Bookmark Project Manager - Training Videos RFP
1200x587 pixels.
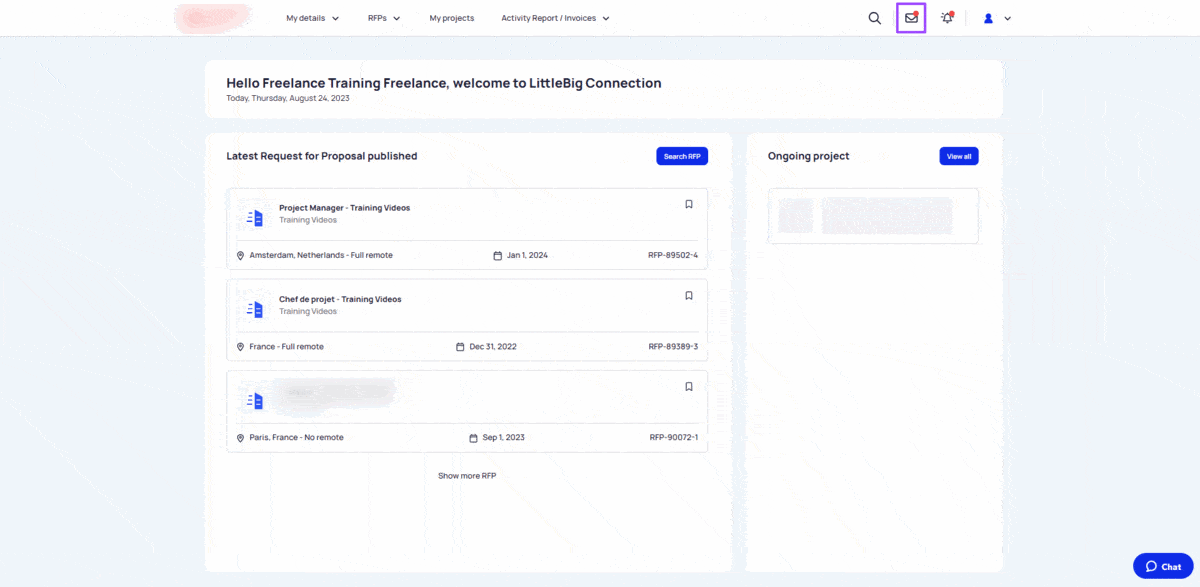[689, 204]
